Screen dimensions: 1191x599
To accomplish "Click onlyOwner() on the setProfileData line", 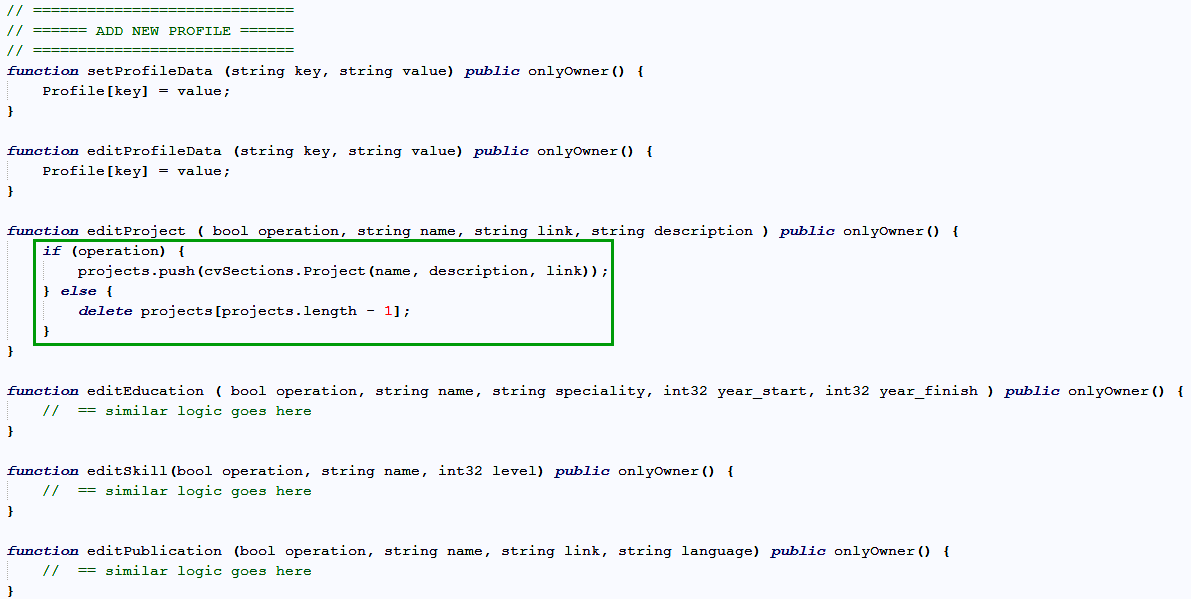I will (x=576, y=71).
